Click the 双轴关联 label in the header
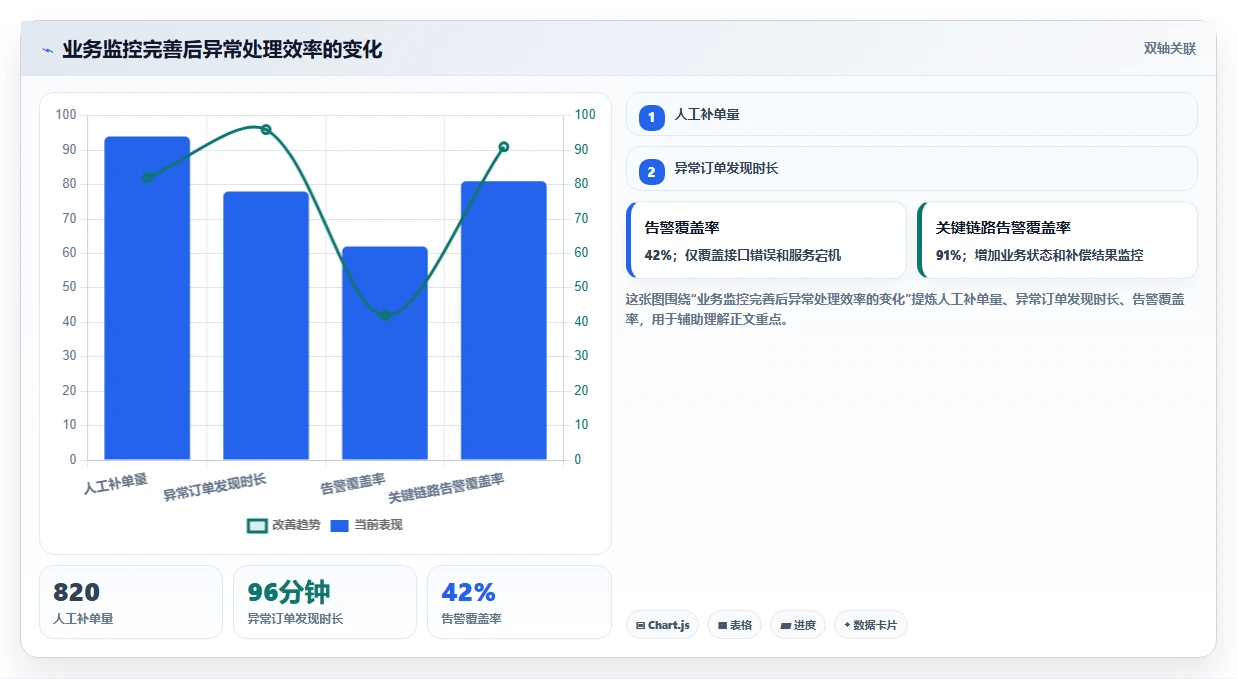Viewport: 1237px width, 679px height. (x=1170, y=49)
